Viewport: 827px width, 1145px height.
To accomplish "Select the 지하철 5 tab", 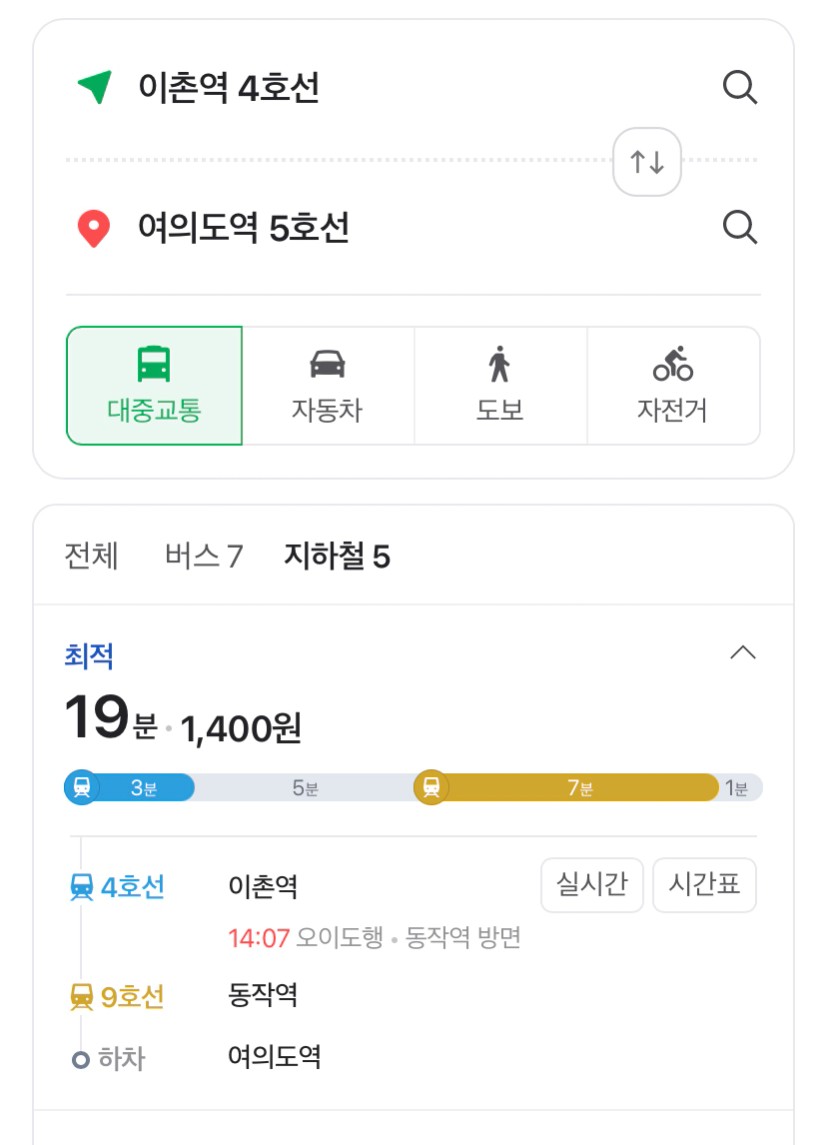I will pyautogui.click(x=337, y=556).
